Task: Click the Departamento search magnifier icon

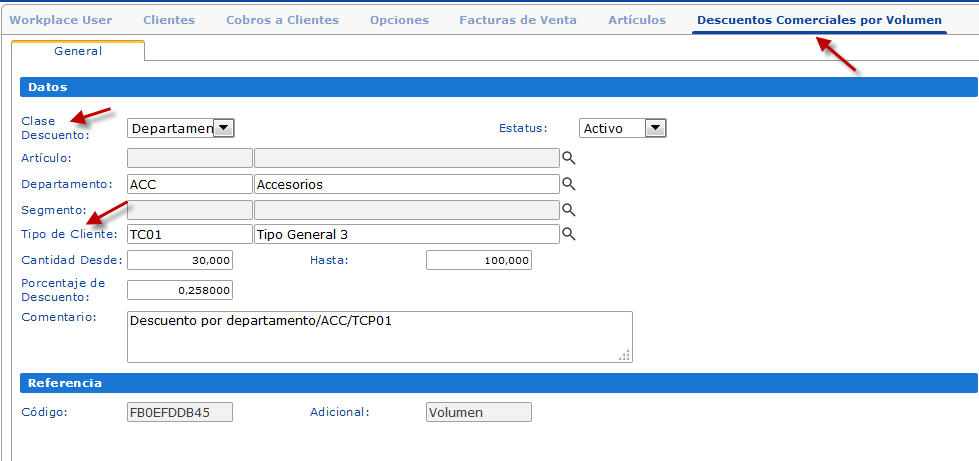Action: [x=568, y=184]
